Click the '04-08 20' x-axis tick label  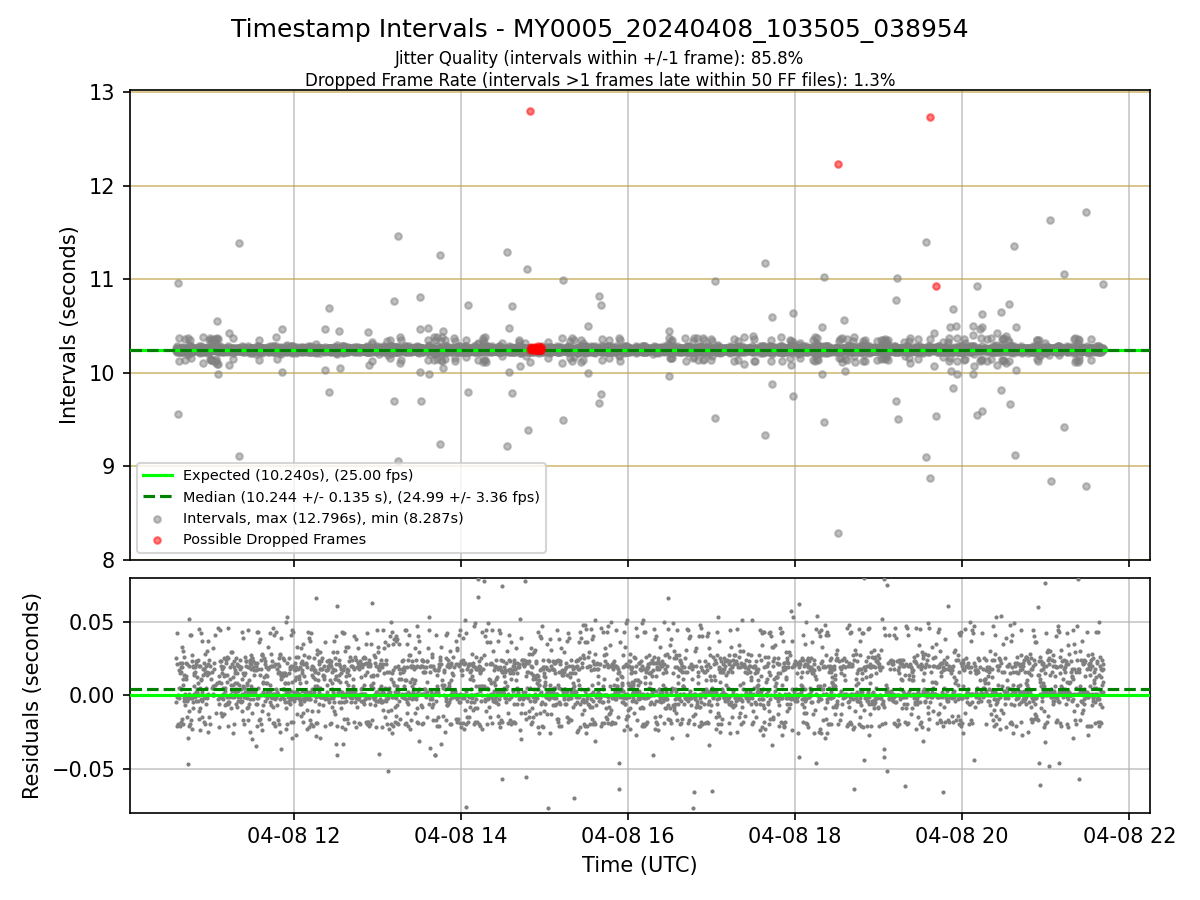click(961, 837)
